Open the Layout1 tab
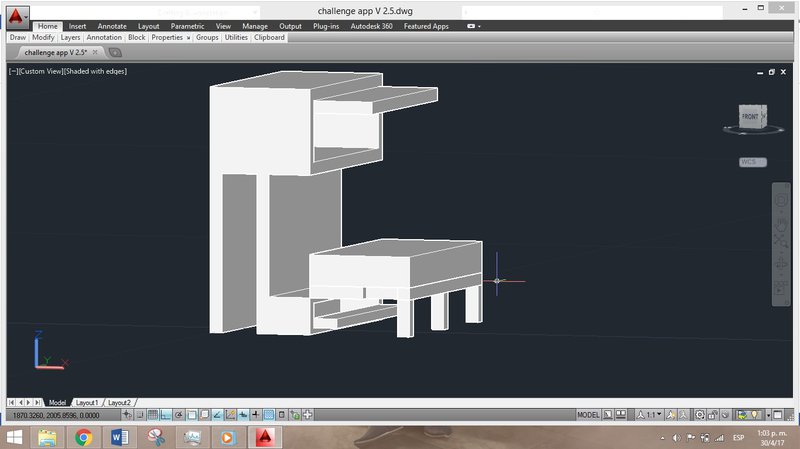 87,402
